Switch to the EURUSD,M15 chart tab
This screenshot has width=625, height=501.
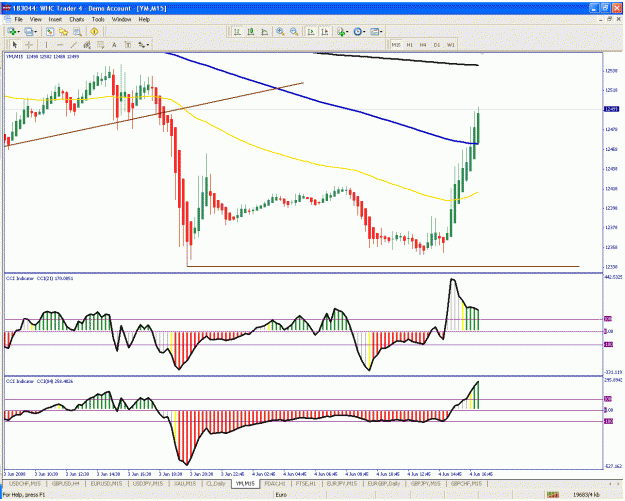click(x=106, y=483)
